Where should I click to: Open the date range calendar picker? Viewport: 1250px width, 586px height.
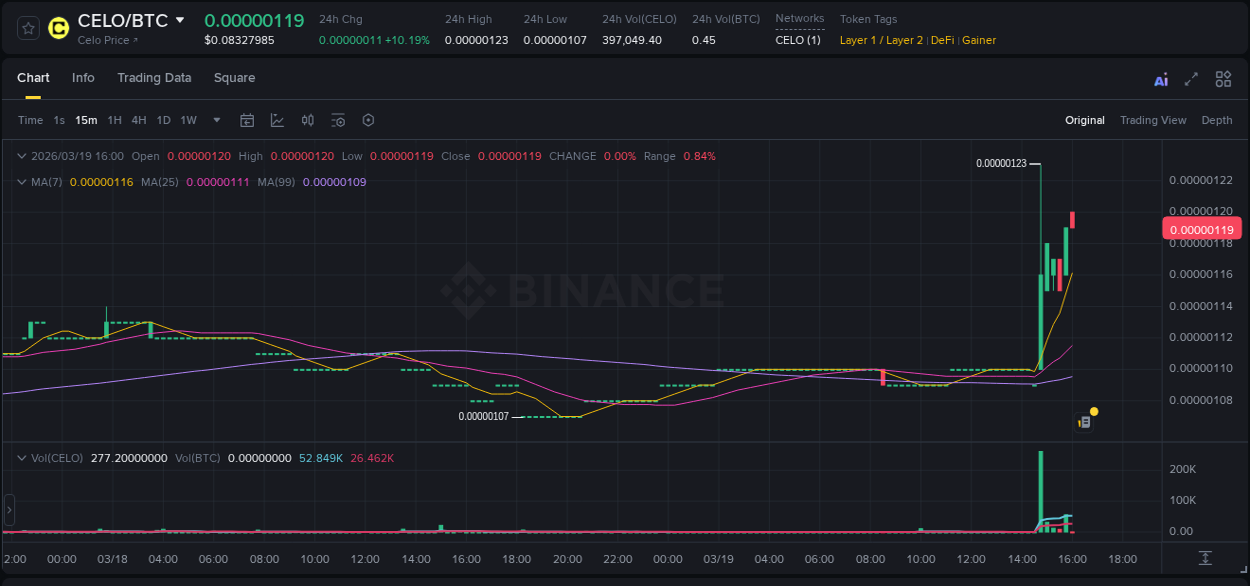click(247, 120)
